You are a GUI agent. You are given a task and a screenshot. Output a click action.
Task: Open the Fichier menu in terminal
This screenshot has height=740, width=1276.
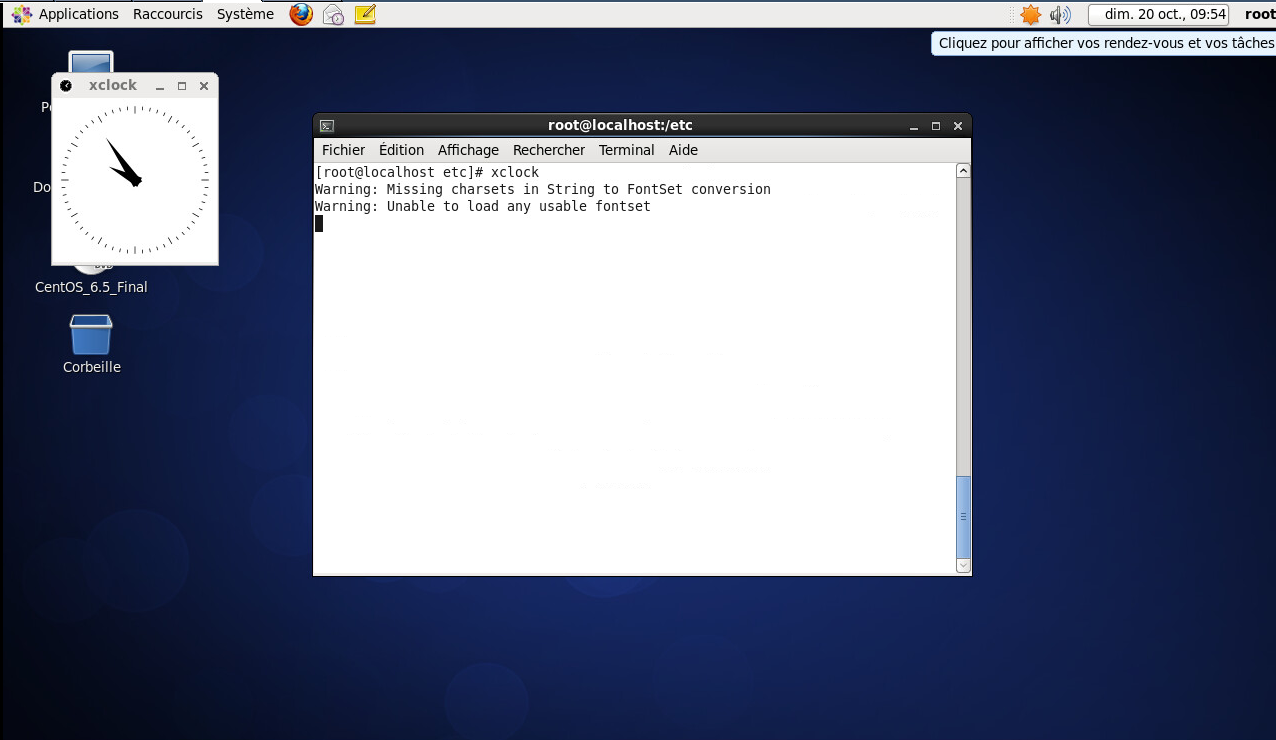coord(343,150)
